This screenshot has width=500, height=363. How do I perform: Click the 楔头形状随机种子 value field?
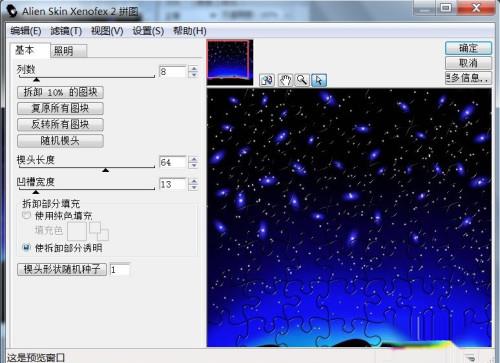[x=119, y=269]
